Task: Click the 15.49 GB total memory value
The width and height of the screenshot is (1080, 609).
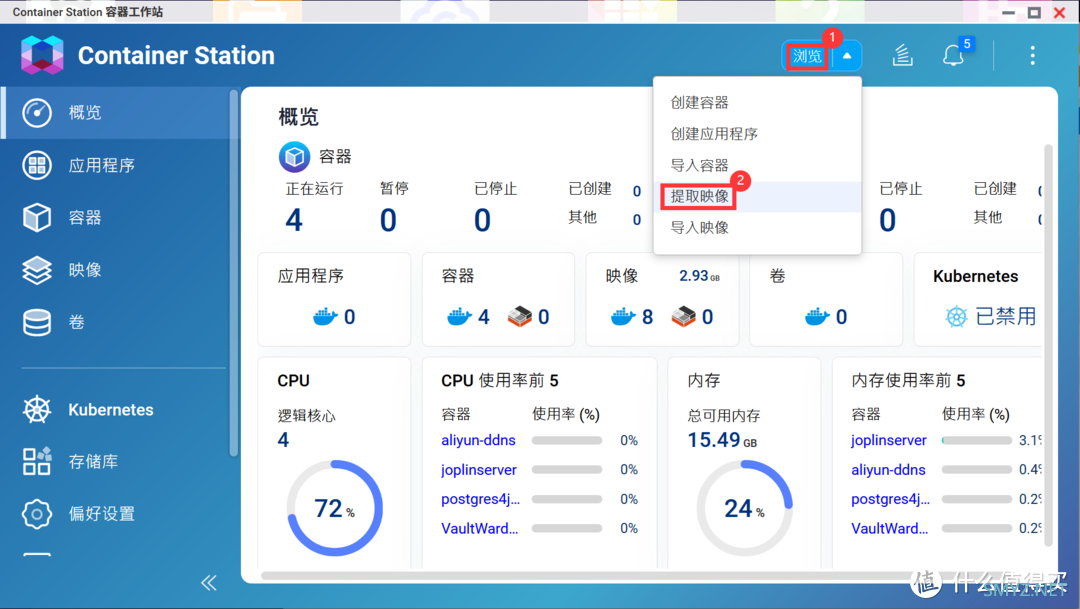Action: point(722,440)
